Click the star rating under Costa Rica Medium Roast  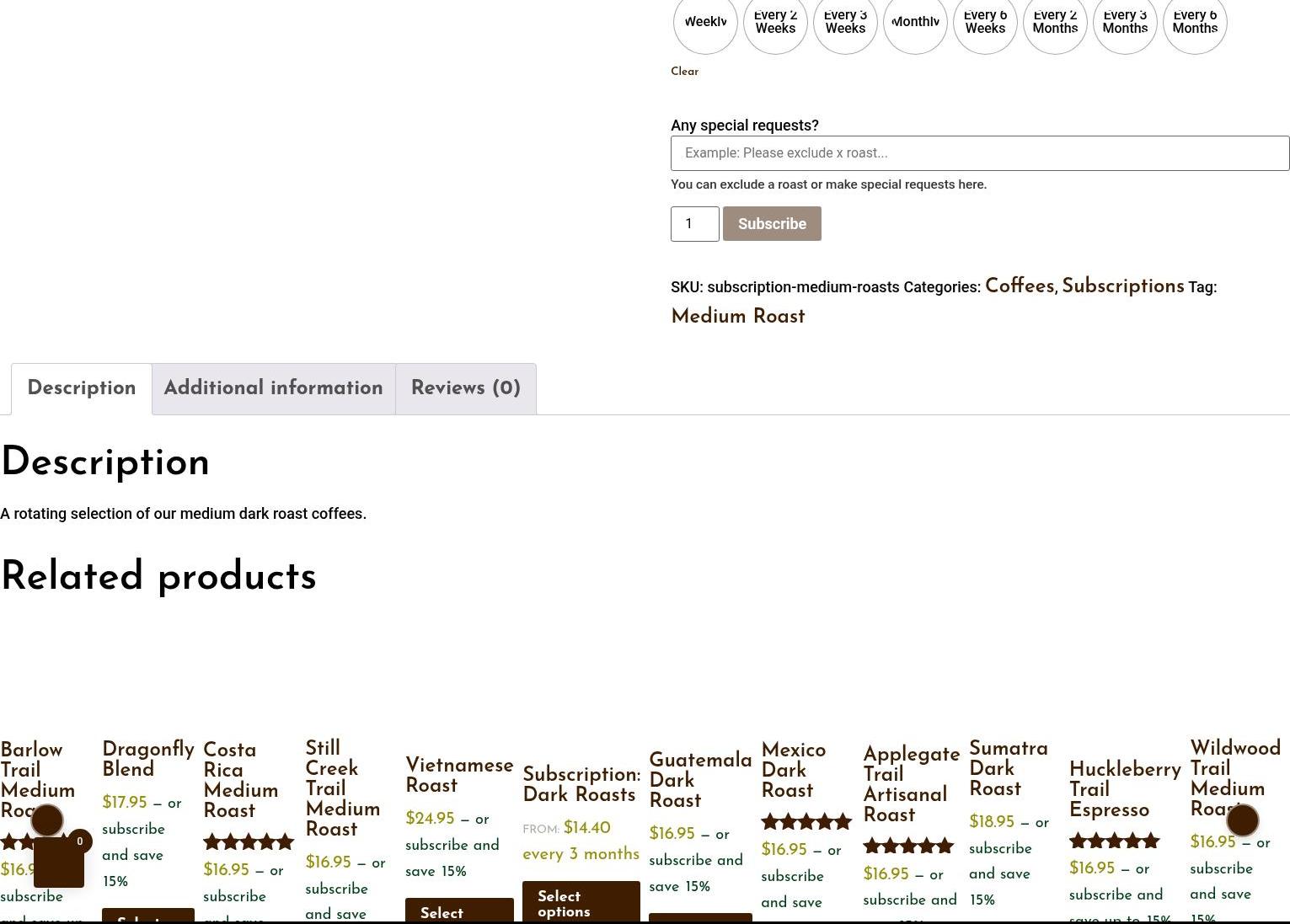click(249, 841)
